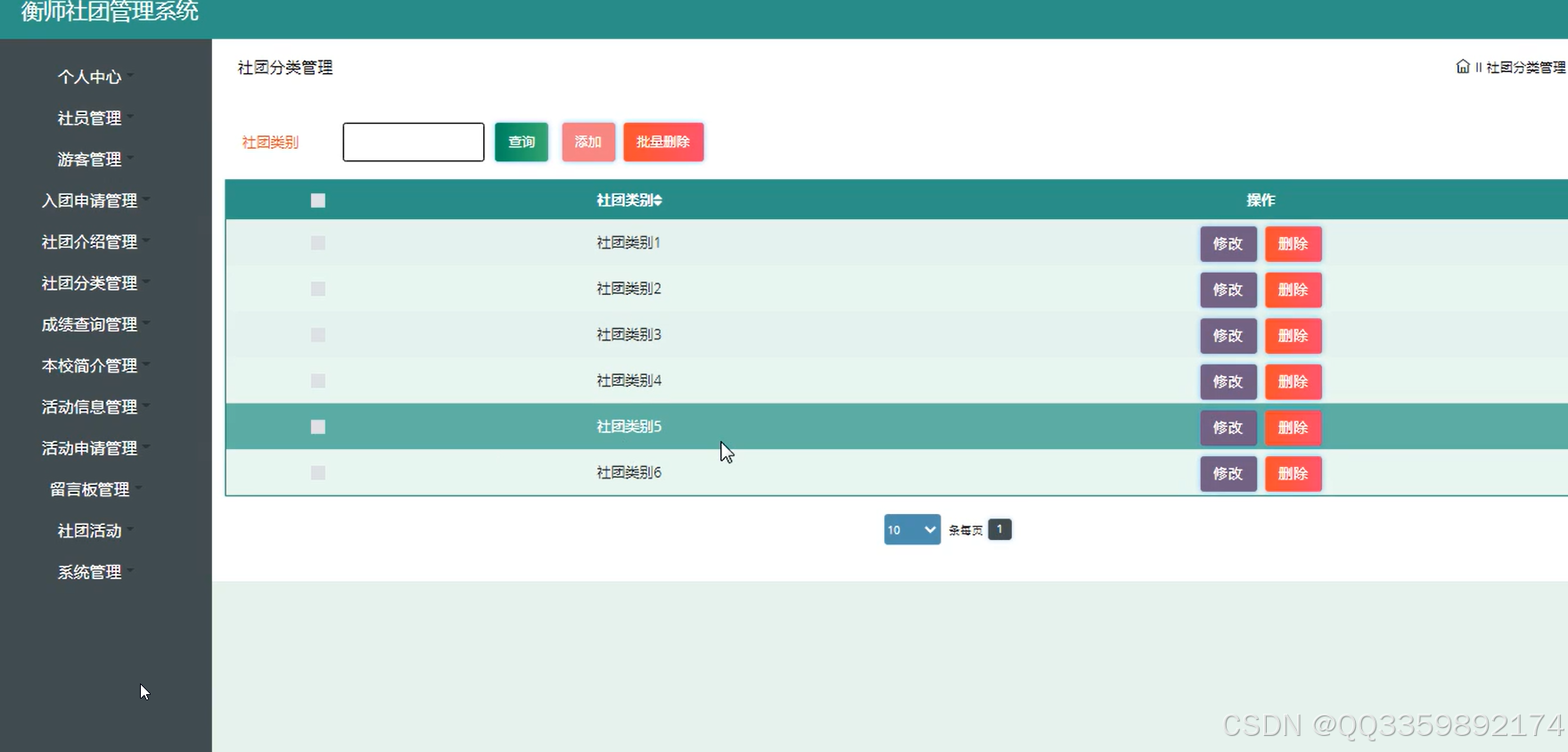Click 修改 for 社团类别1
Viewport: 1568px width, 752px height.
[1228, 243]
